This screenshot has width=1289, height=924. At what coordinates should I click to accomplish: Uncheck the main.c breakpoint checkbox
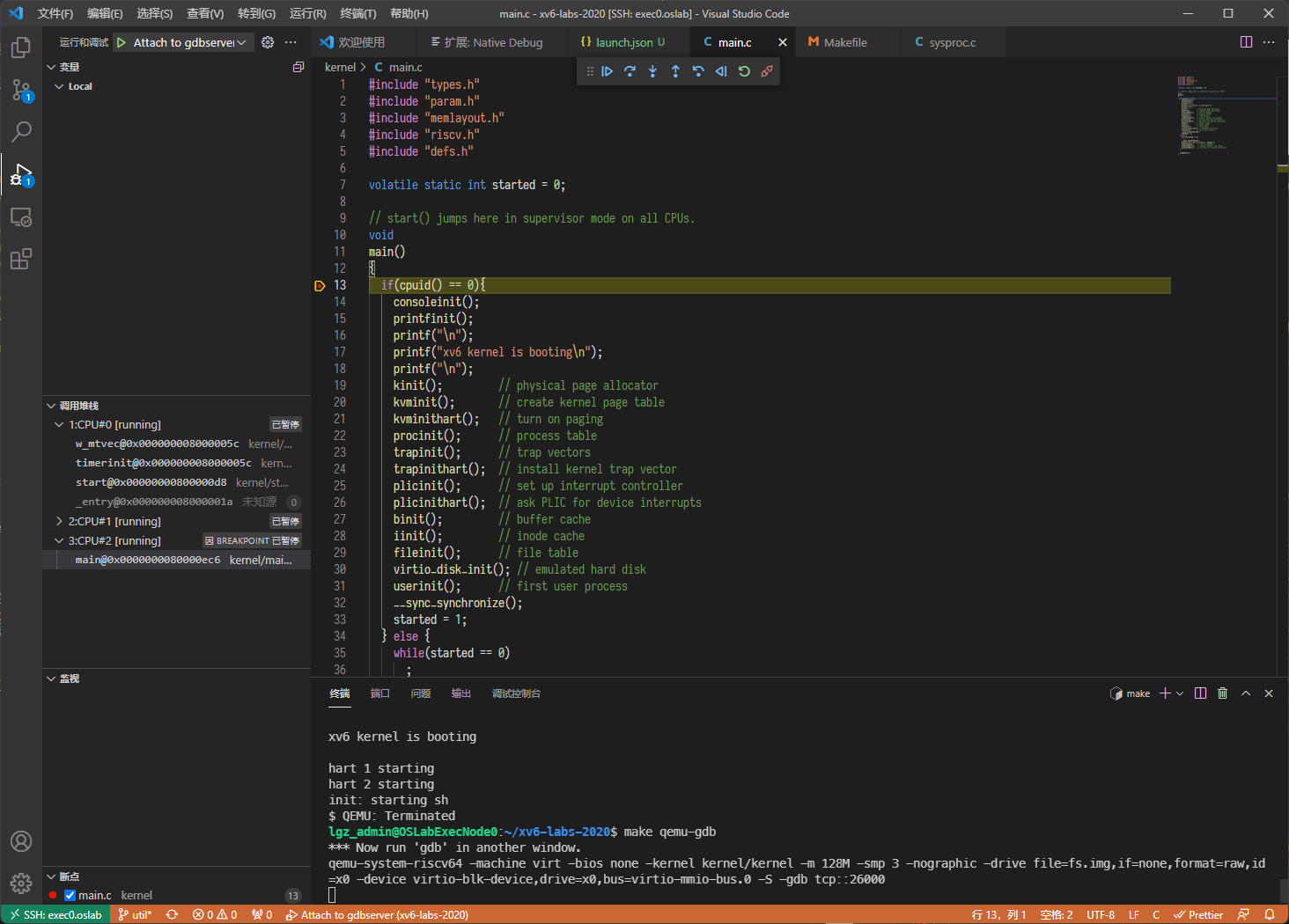tap(70, 896)
